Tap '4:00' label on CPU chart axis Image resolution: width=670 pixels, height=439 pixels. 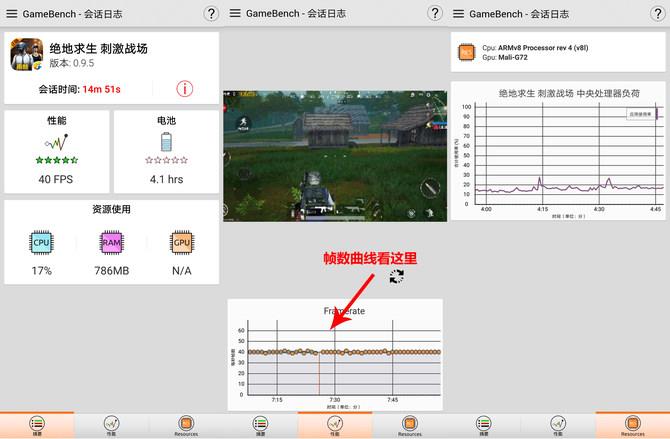coord(486,209)
